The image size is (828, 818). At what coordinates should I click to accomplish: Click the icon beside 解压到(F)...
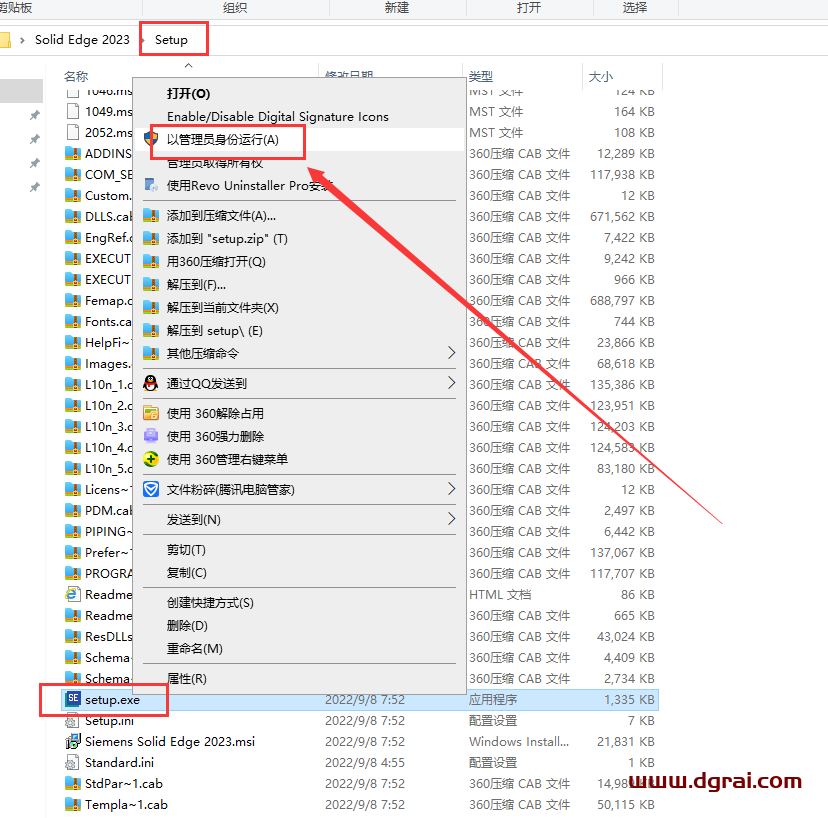click(151, 285)
